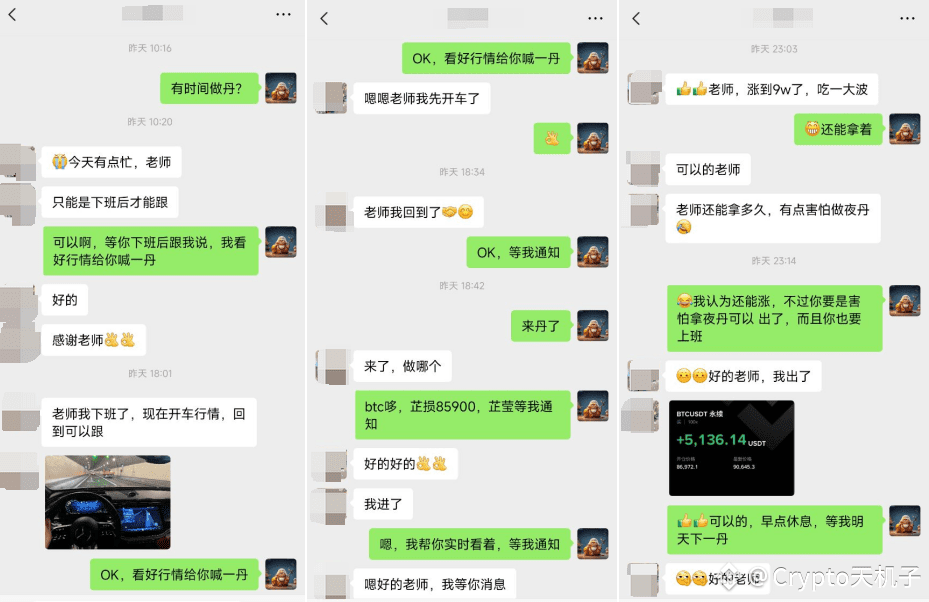Viewport: 929px width, 602px height.
Task: Select message 老师我回到了
Action: click(x=418, y=212)
